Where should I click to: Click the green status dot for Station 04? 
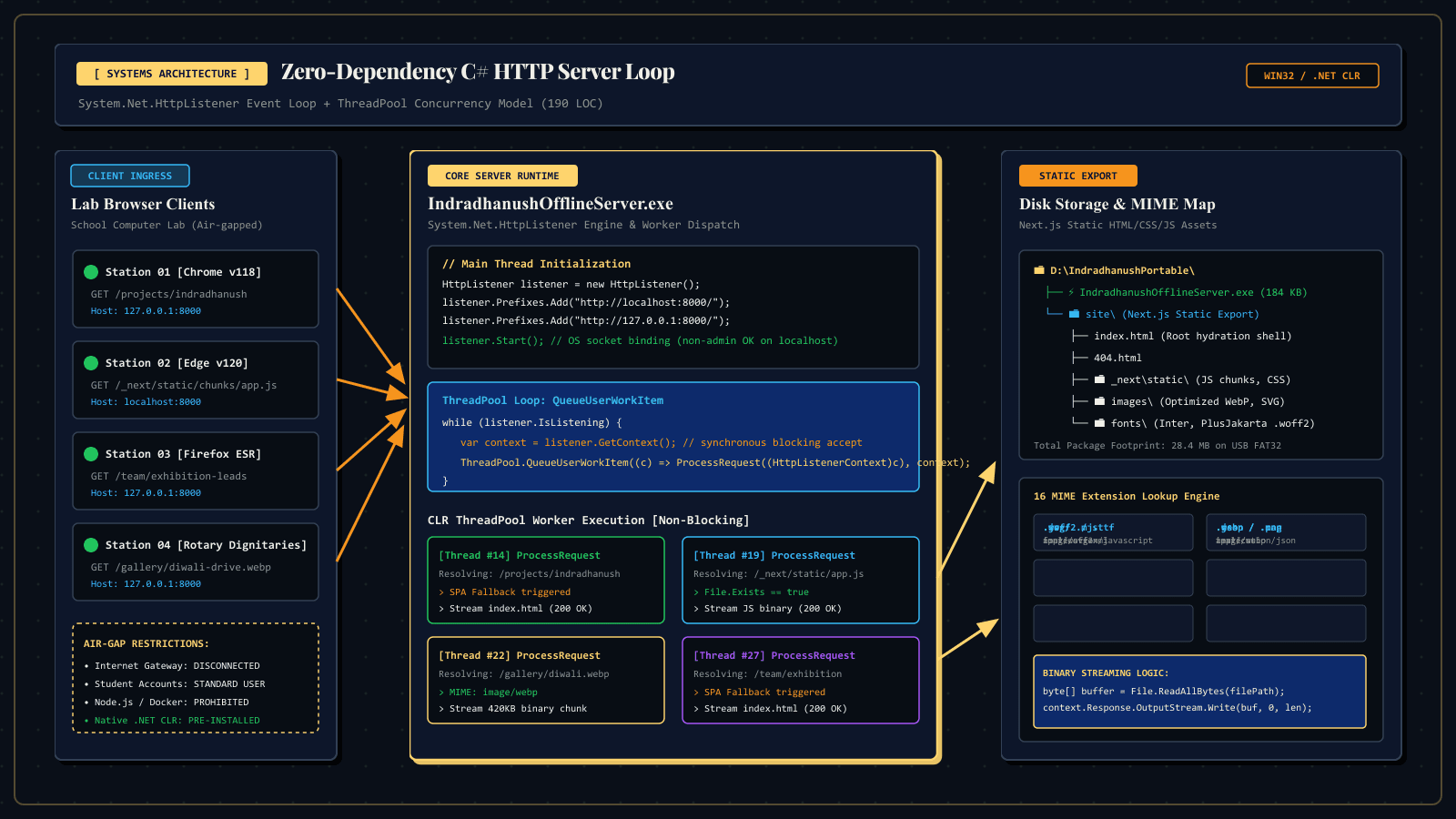coord(91,545)
